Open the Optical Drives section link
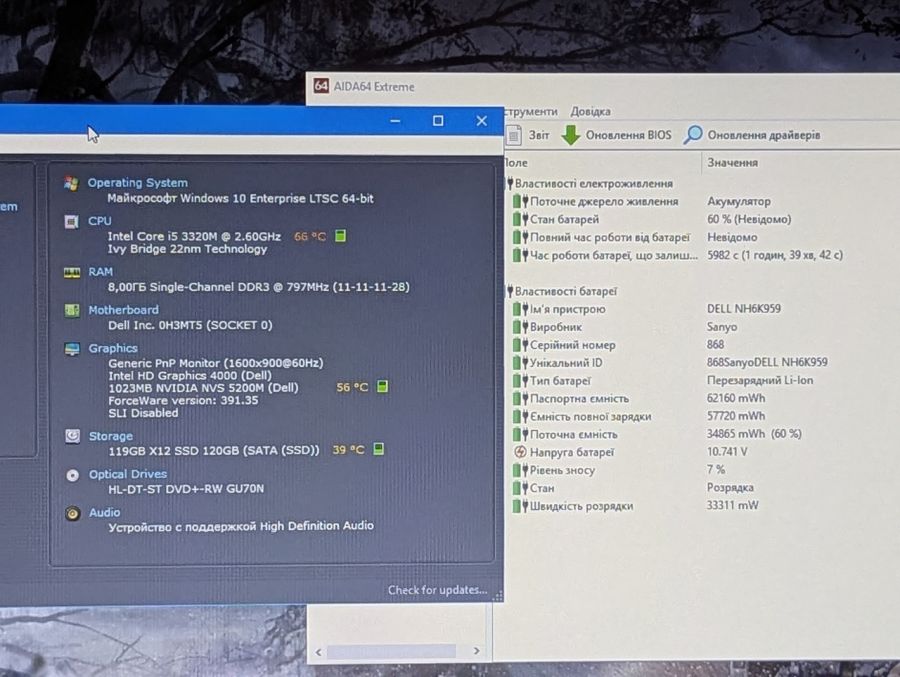Viewport: 900px width, 677px height. (x=127, y=474)
